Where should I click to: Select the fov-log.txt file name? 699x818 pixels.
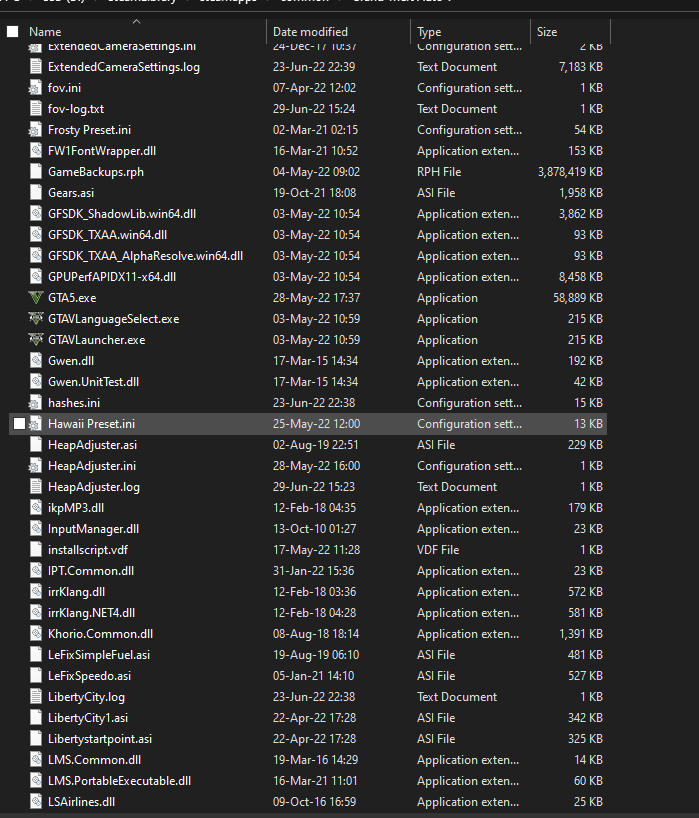[76, 109]
